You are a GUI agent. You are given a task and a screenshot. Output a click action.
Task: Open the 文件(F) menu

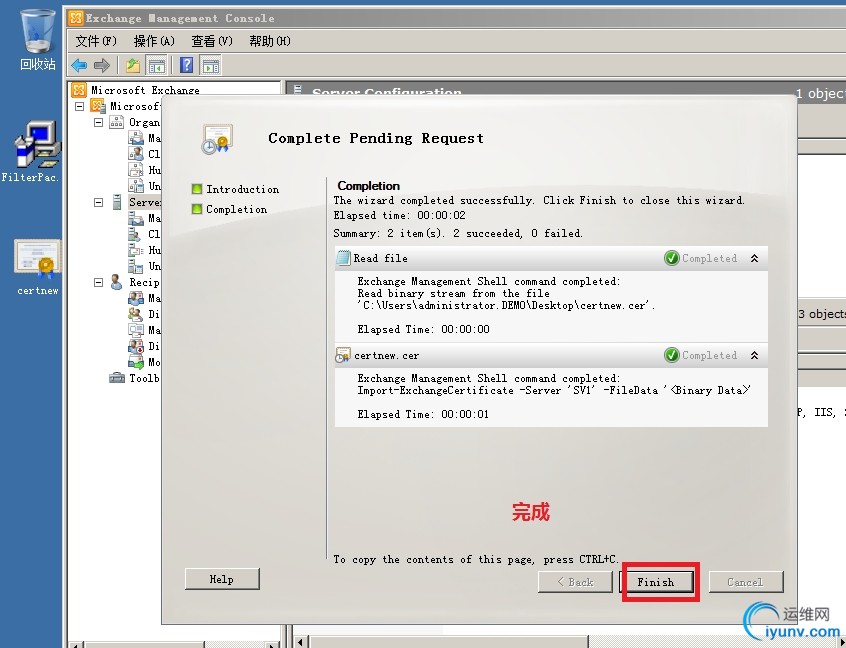pyautogui.click(x=96, y=41)
